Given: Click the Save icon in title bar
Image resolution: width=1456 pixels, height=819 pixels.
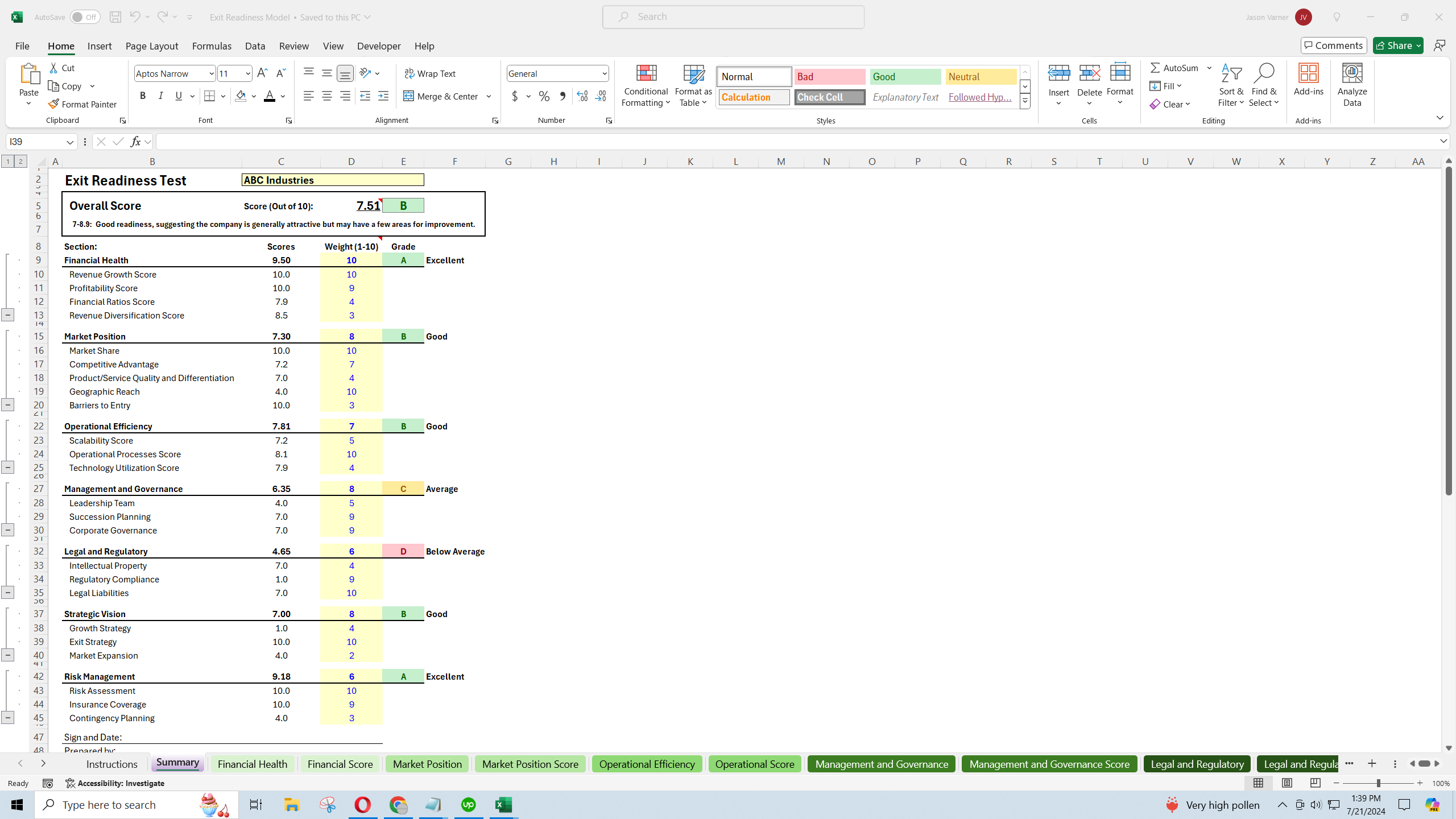Looking at the screenshot, I should pyautogui.click(x=115, y=17).
